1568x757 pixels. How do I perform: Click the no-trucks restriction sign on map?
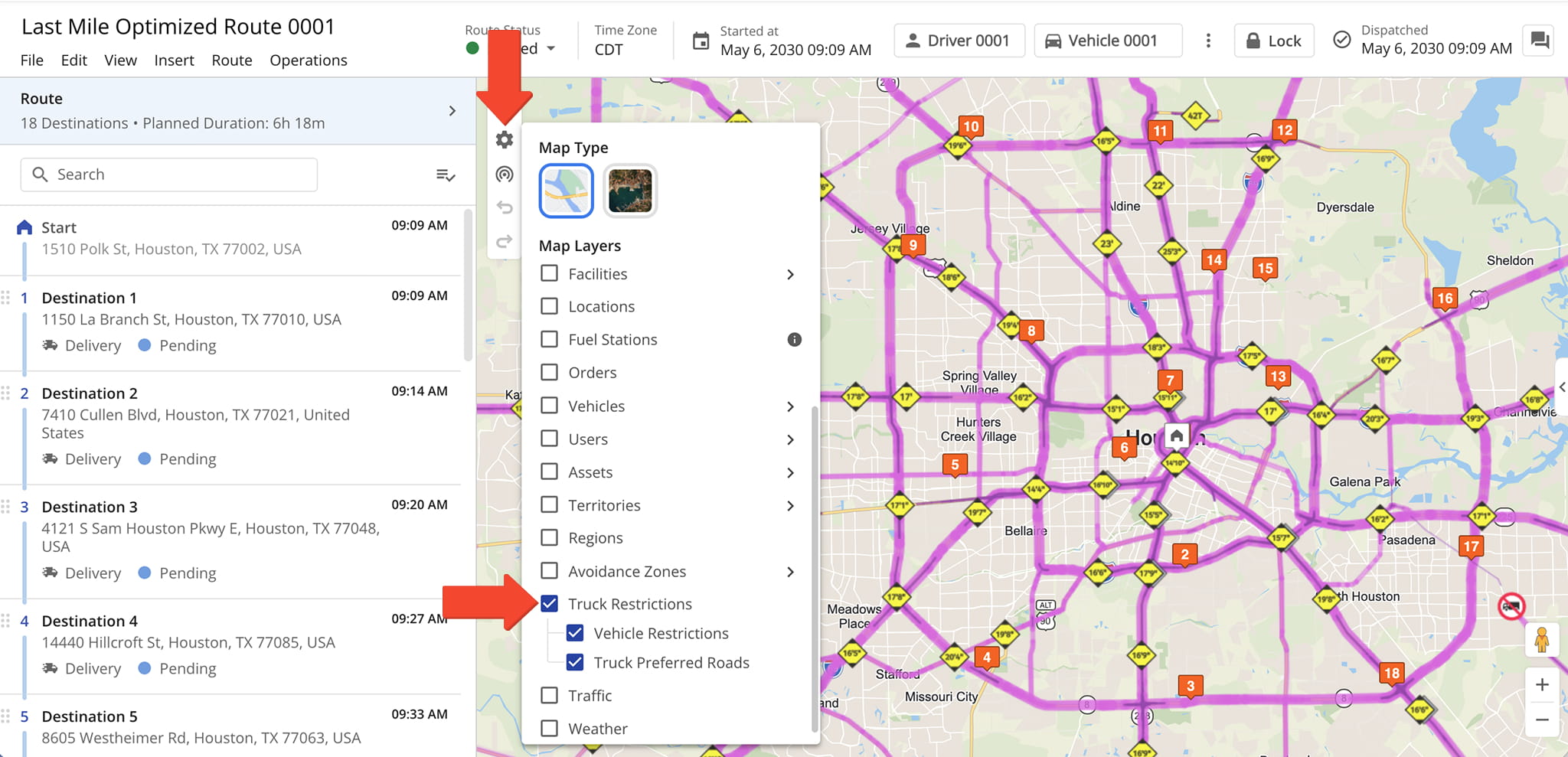coord(1511,606)
